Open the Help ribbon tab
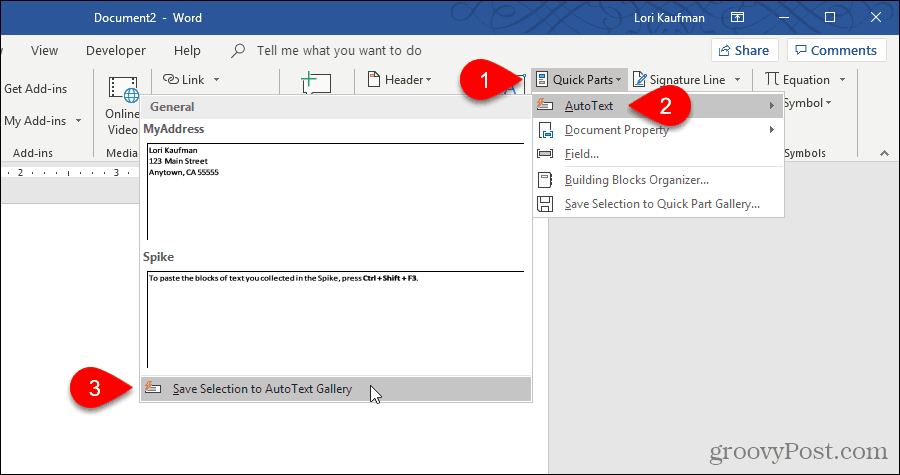The image size is (900, 475). point(187,50)
